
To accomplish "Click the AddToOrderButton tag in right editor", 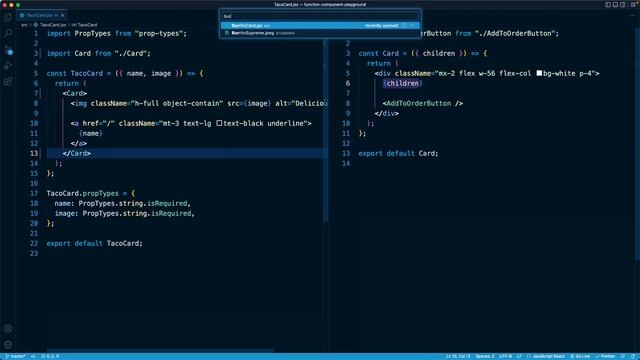I will click(x=423, y=103).
